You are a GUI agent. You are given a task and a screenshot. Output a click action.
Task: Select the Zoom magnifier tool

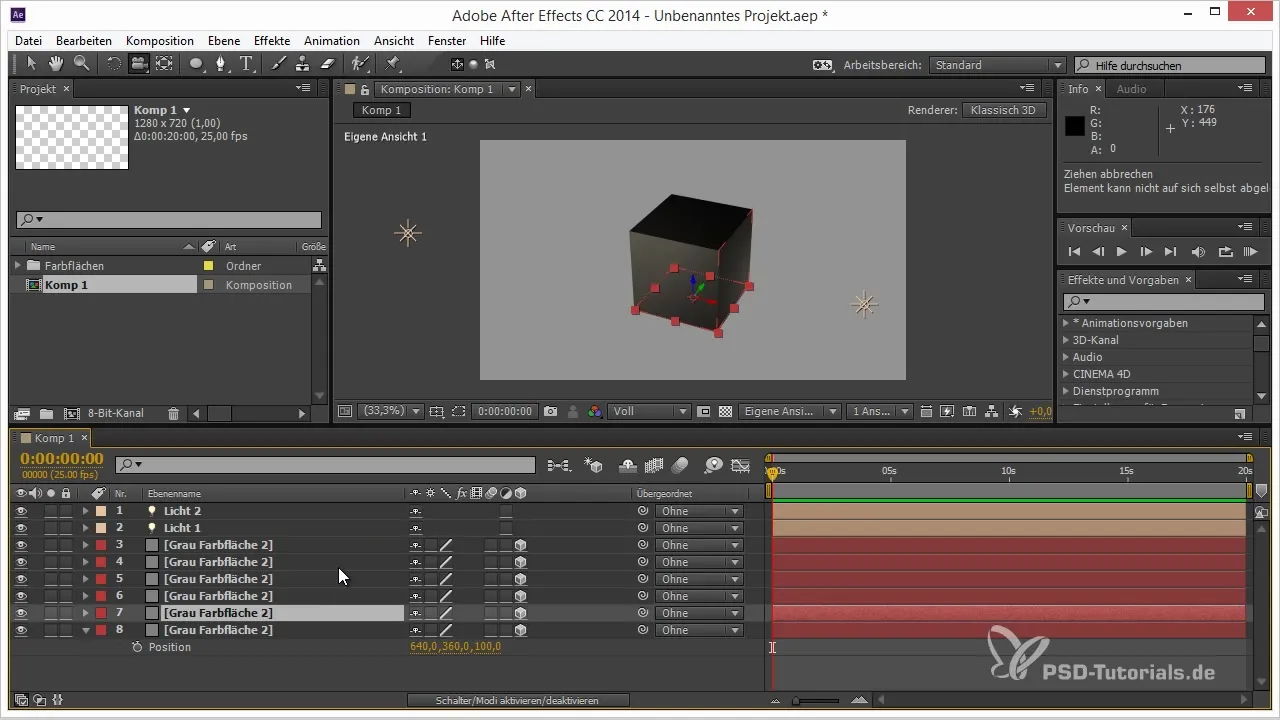(80, 64)
